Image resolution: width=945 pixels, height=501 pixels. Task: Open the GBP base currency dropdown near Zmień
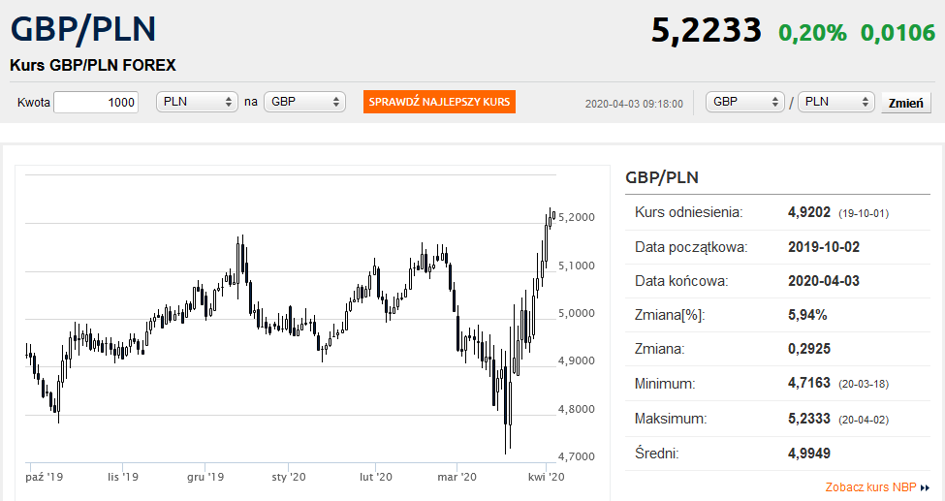point(745,102)
